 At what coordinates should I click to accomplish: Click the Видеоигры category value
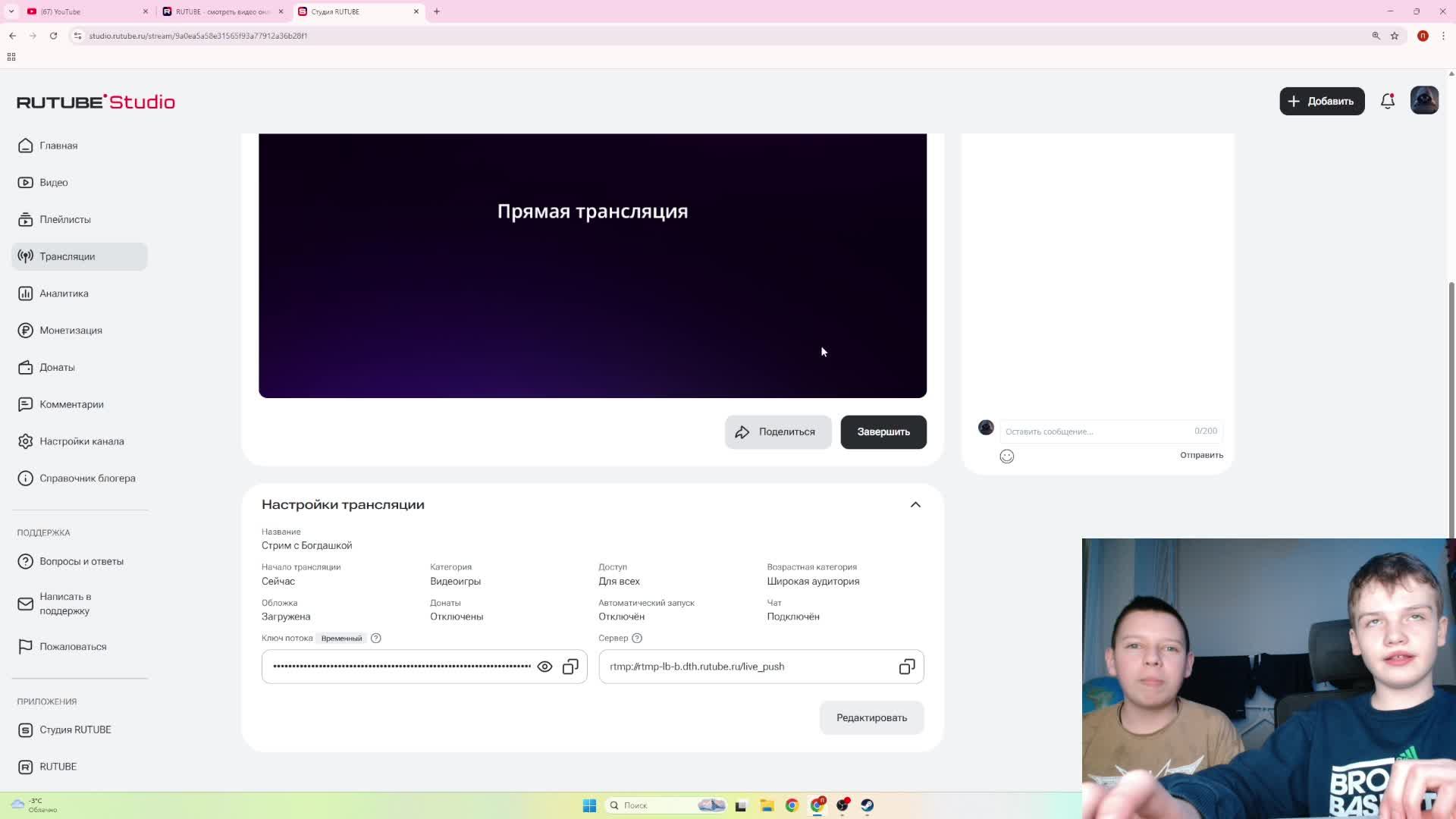pos(455,582)
